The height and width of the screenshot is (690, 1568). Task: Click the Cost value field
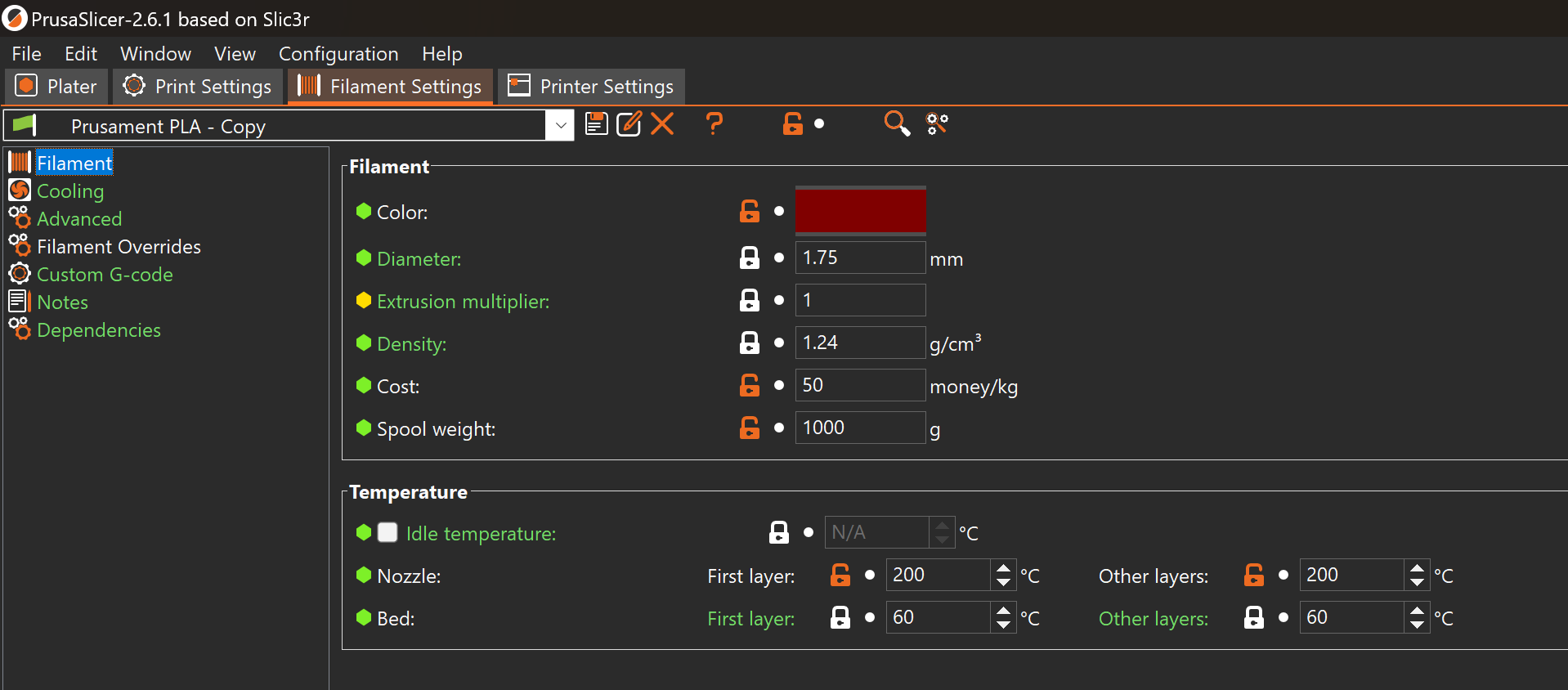(x=860, y=385)
